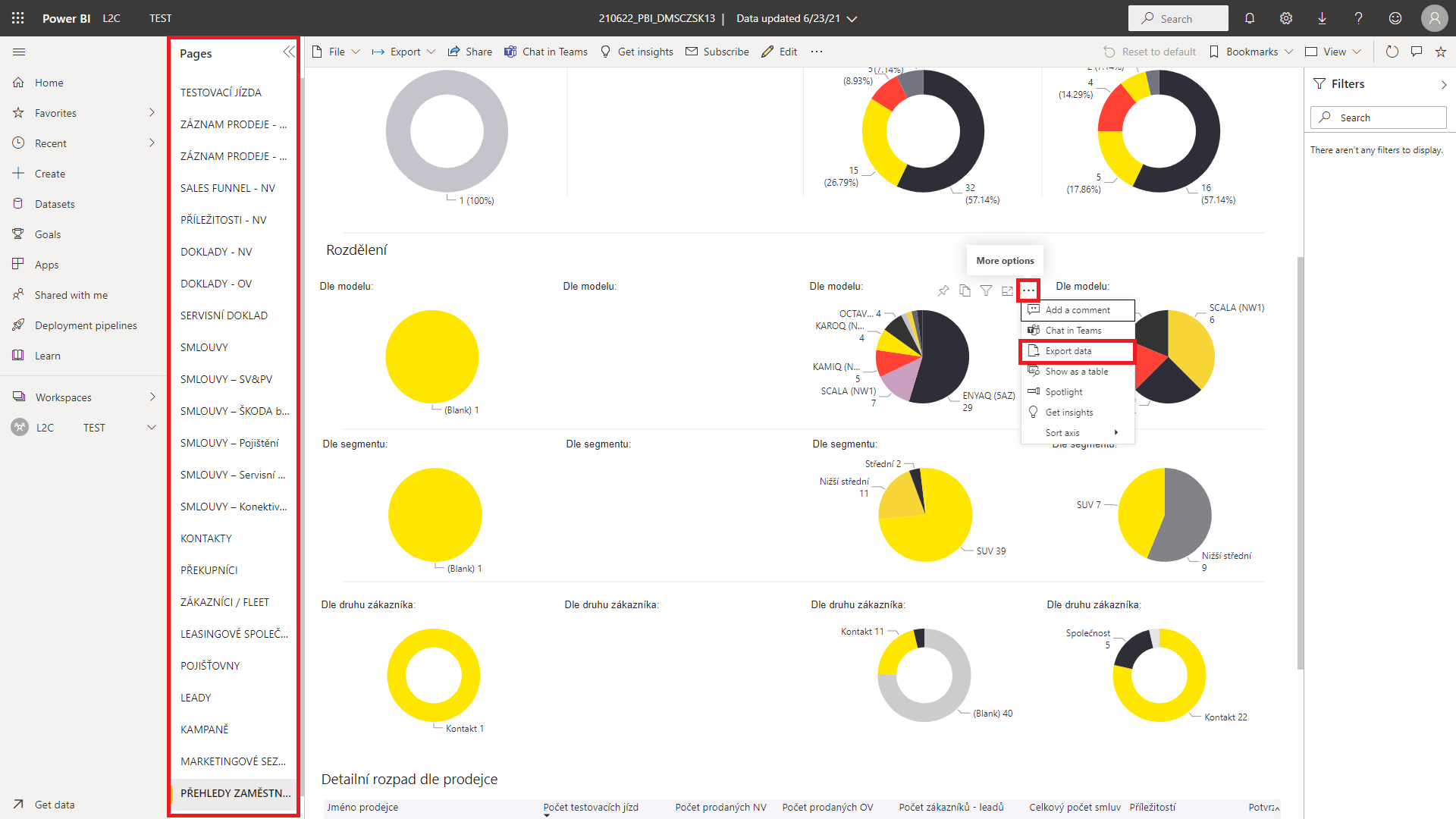Open the settings gear
This screenshot has height=819, width=1456.
1286,18
